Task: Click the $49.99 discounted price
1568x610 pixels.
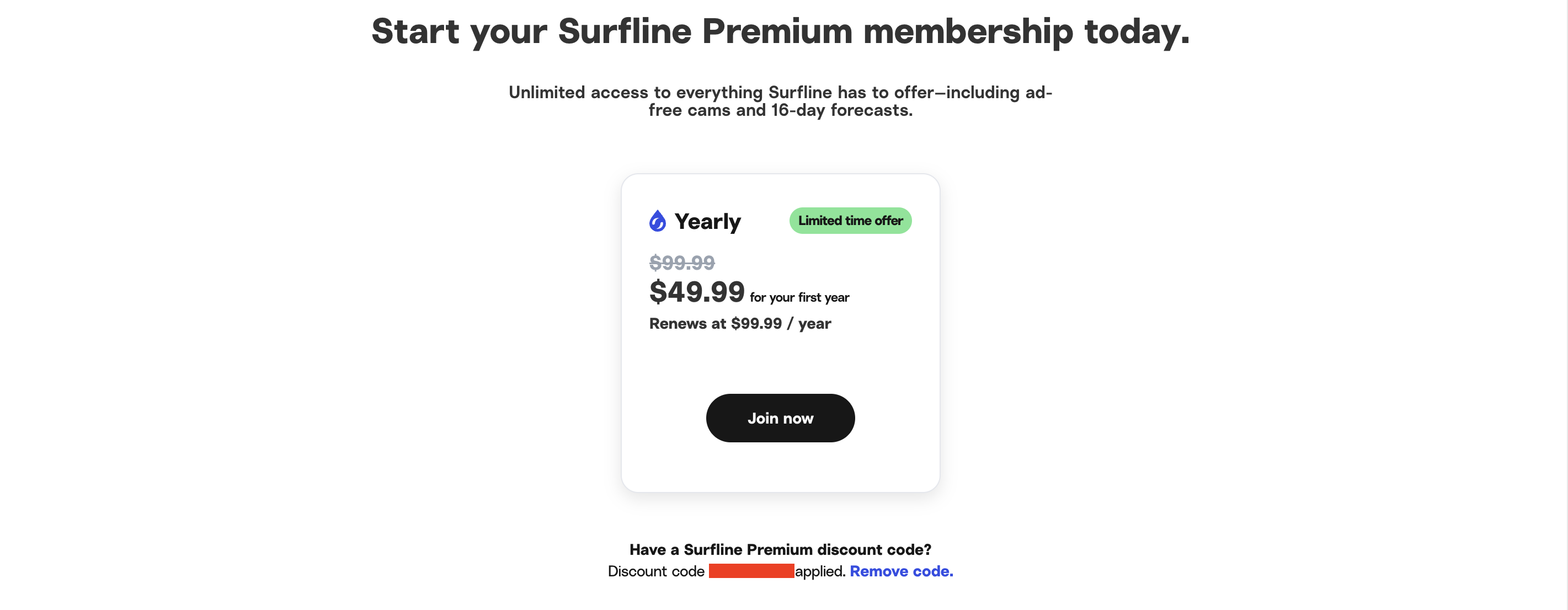Action: tap(696, 292)
